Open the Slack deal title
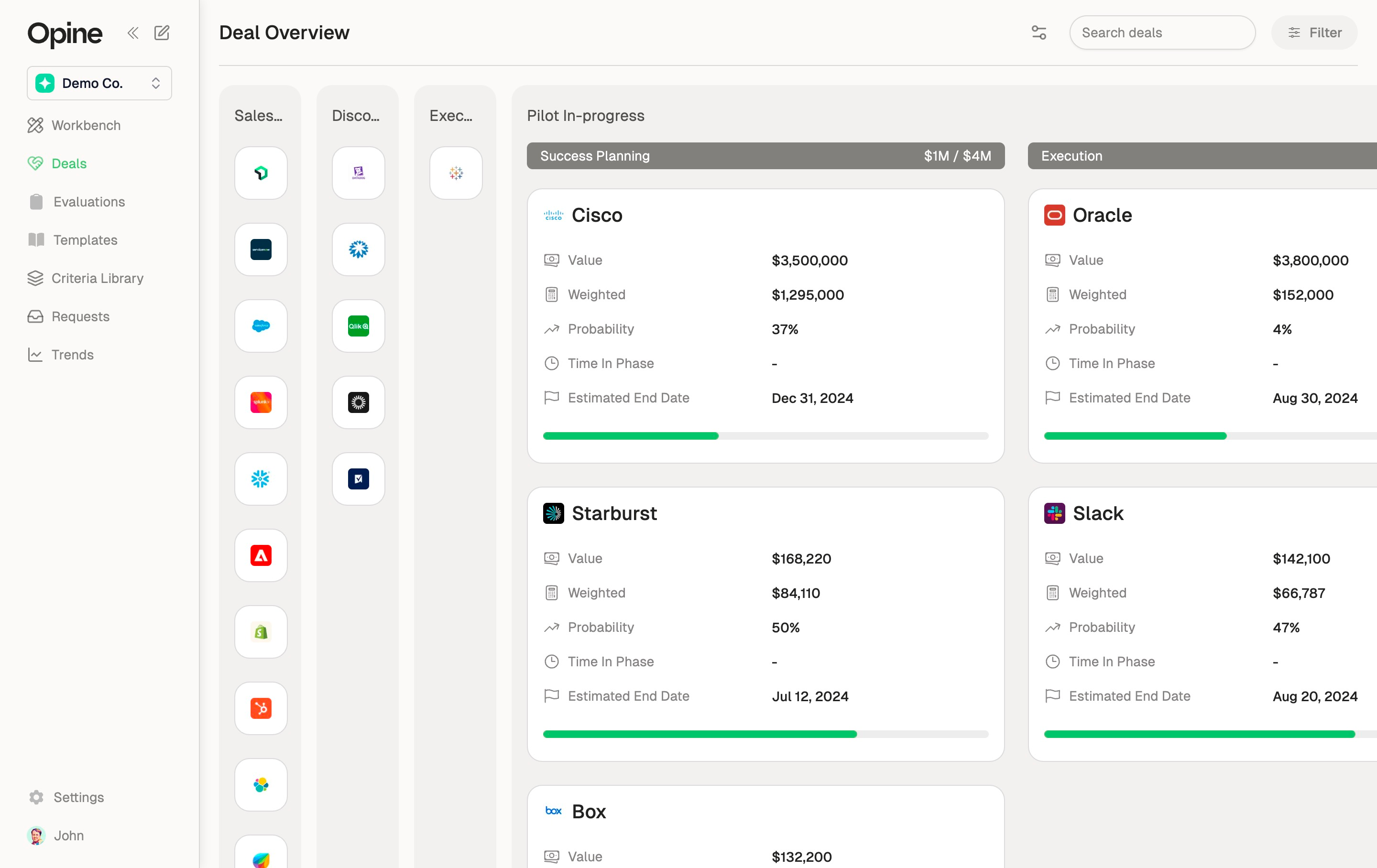Viewport: 1377px width, 868px height. point(1098,513)
